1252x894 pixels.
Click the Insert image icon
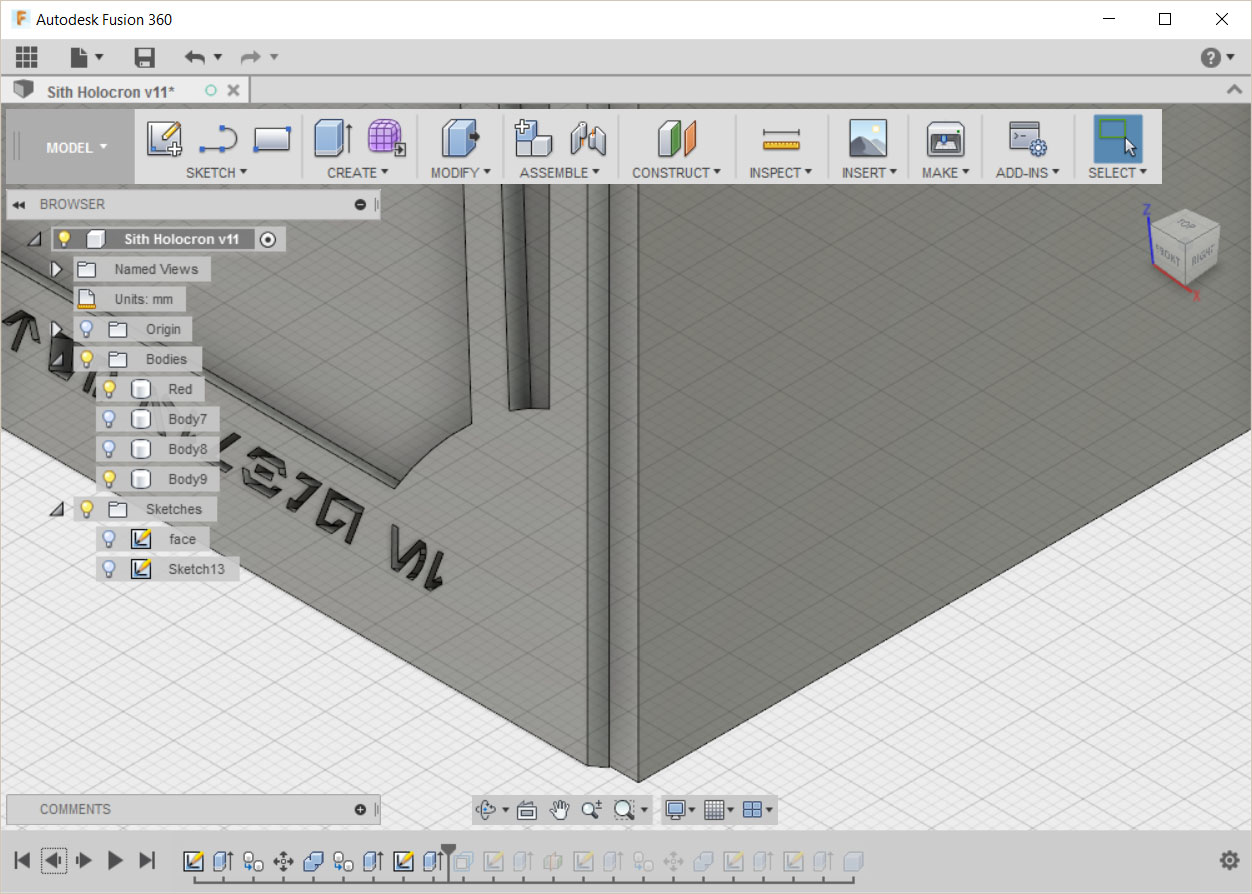[x=867, y=138]
